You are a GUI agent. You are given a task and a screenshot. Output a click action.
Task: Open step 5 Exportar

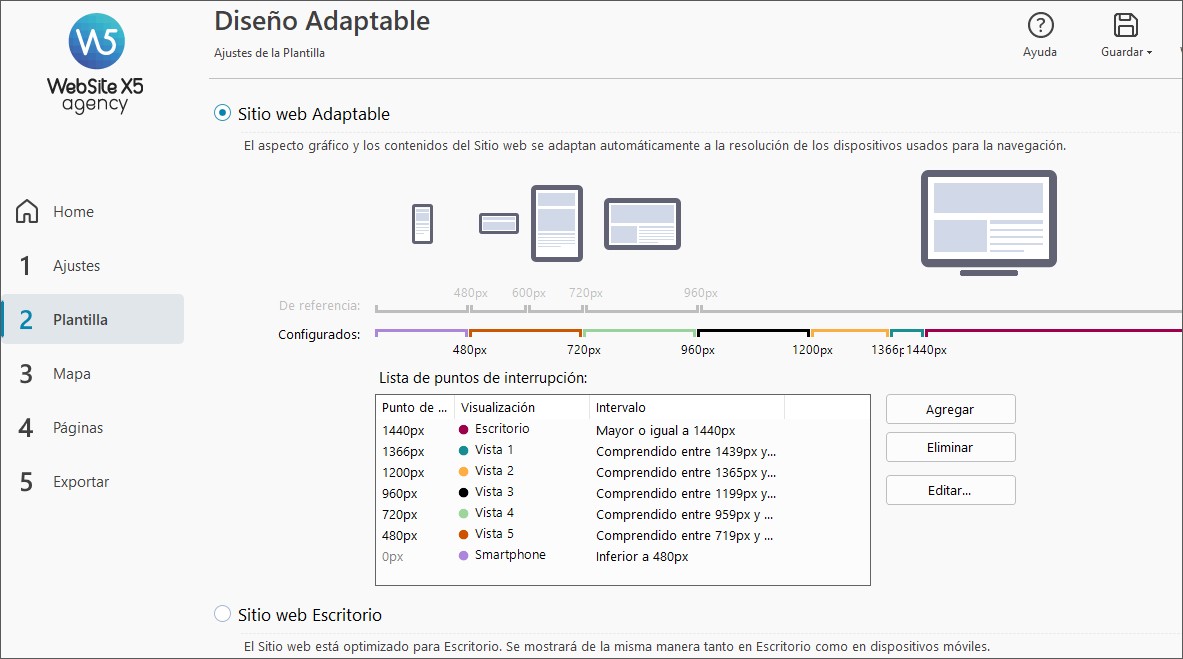tap(81, 482)
